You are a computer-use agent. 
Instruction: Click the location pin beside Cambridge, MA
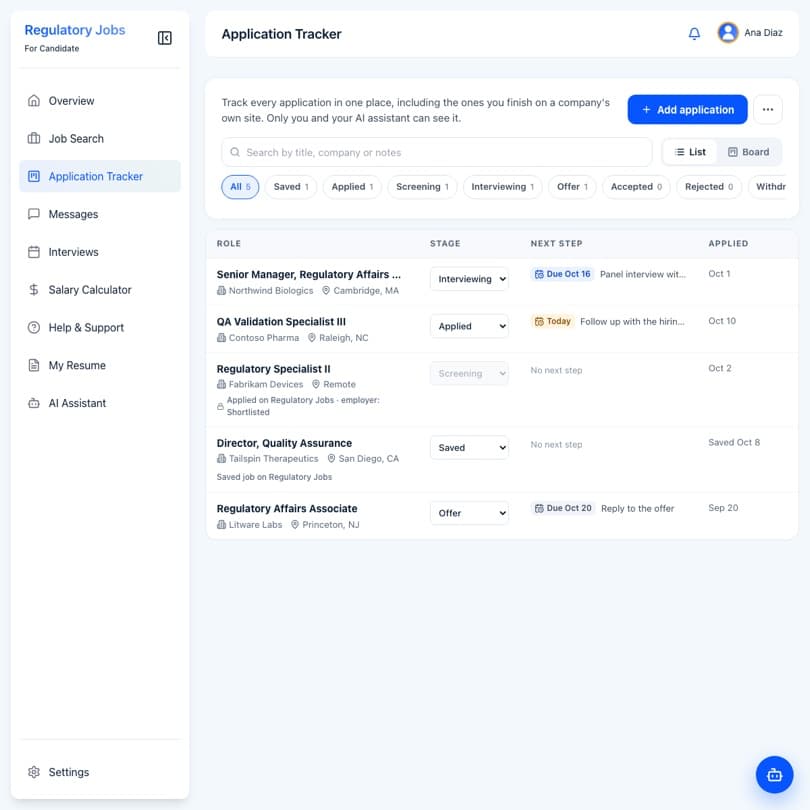click(326, 290)
